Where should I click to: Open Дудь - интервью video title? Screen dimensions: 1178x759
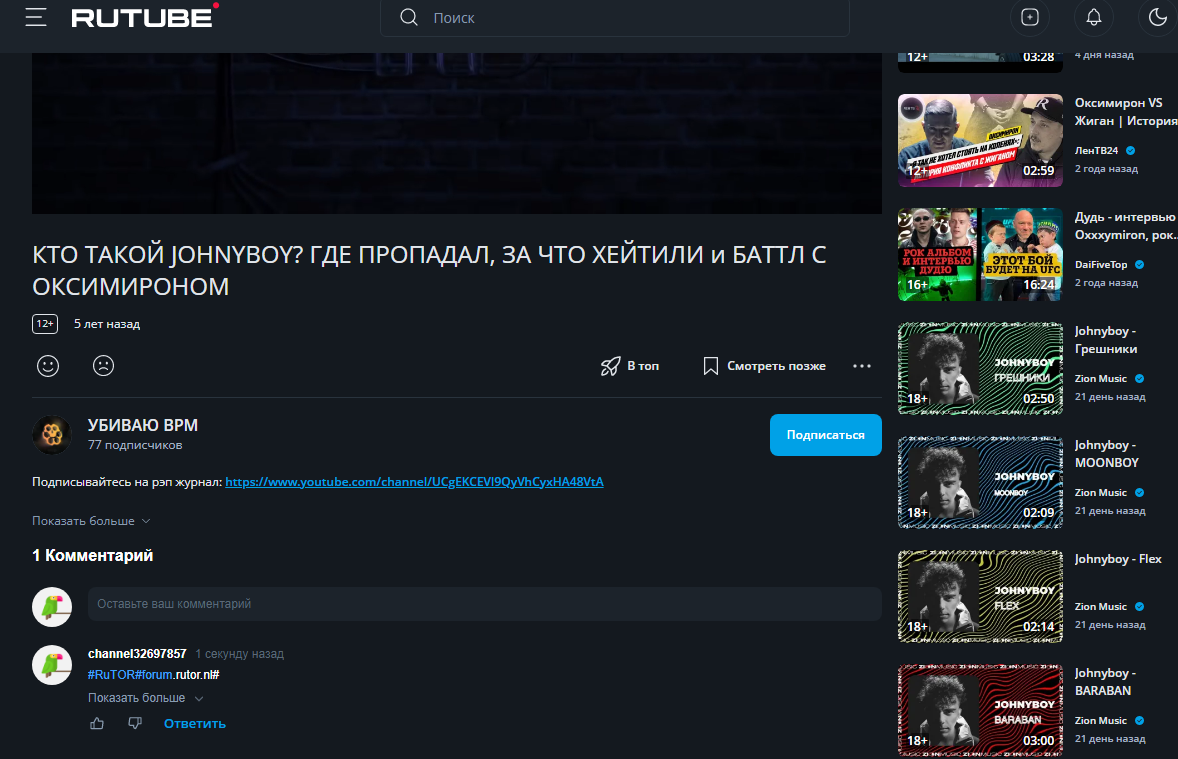click(x=1125, y=226)
